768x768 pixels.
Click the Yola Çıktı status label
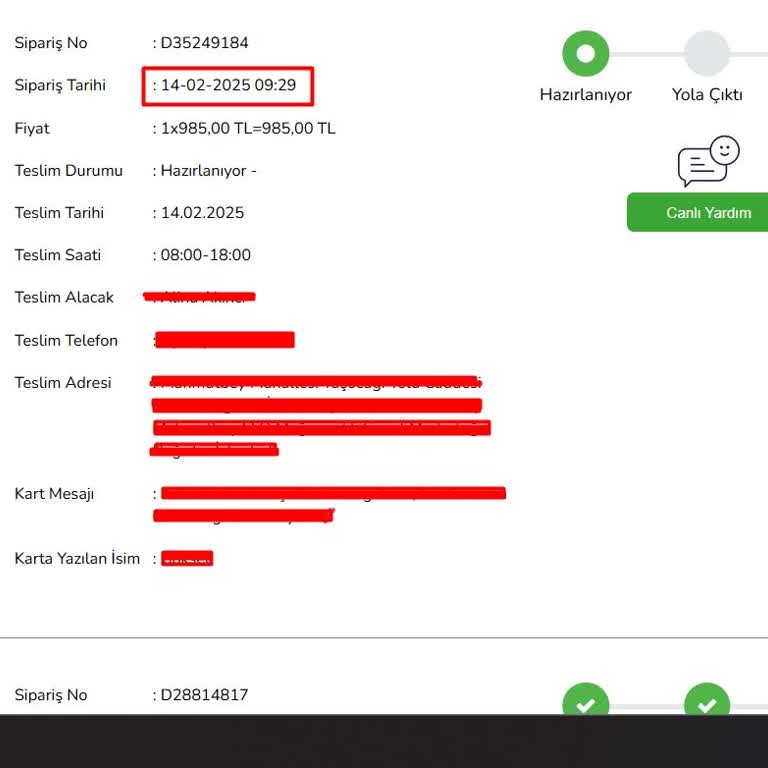707,95
